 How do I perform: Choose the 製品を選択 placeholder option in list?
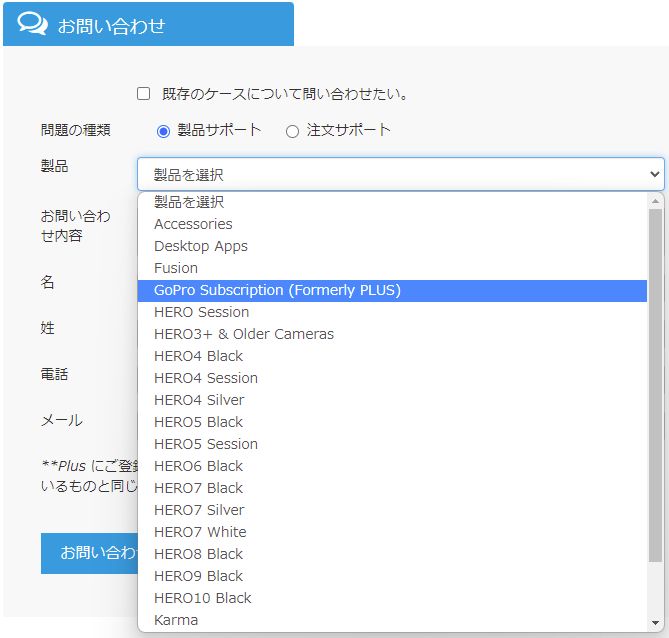tap(392, 202)
